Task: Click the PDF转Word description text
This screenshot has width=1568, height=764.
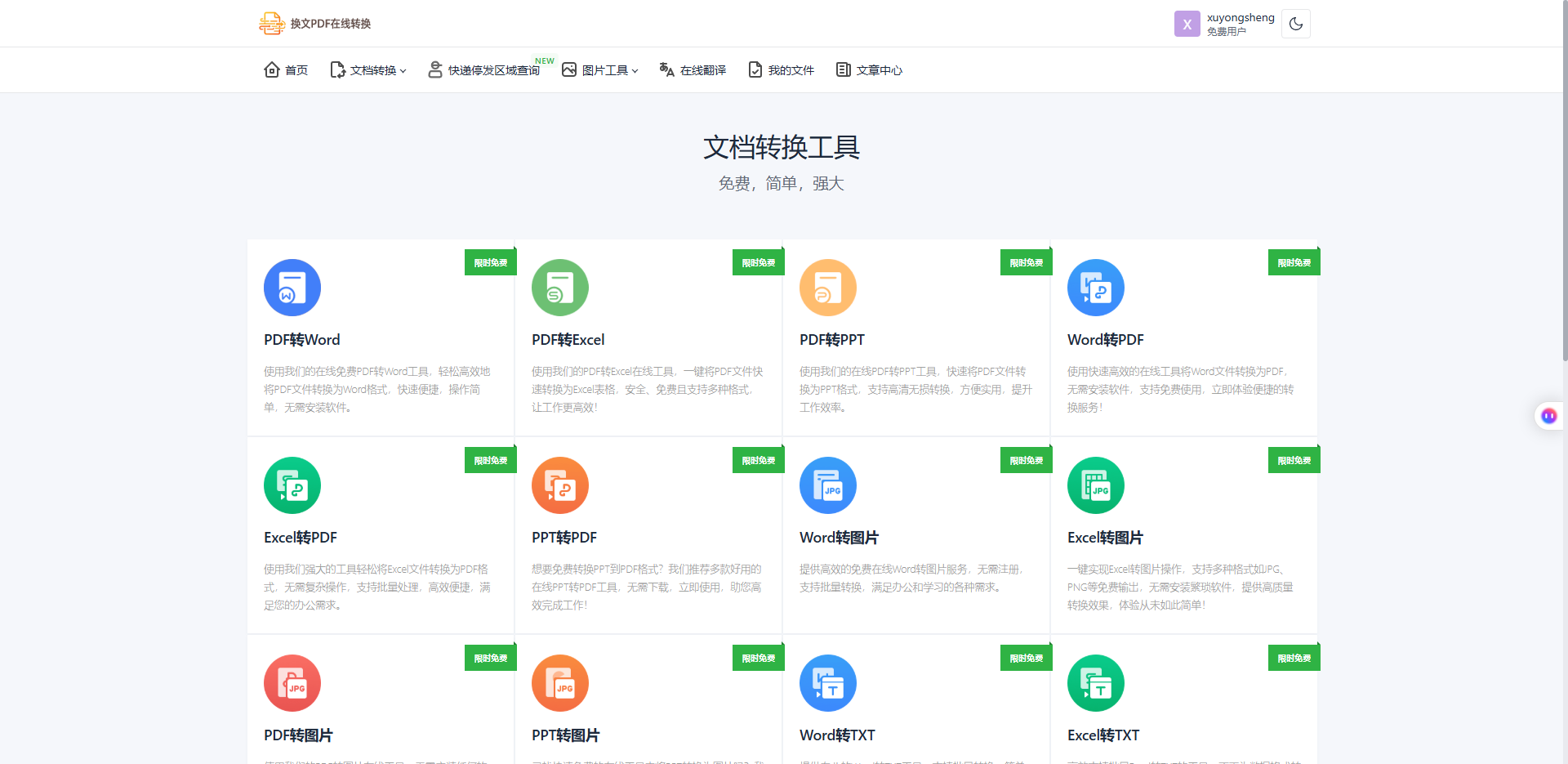Action: pos(377,389)
